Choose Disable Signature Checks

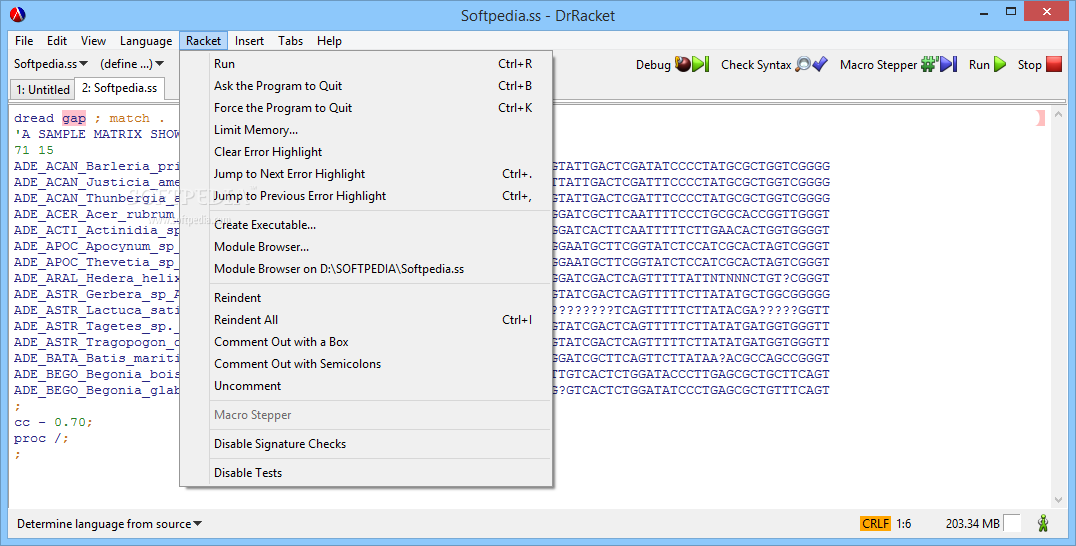tap(366, 444)
